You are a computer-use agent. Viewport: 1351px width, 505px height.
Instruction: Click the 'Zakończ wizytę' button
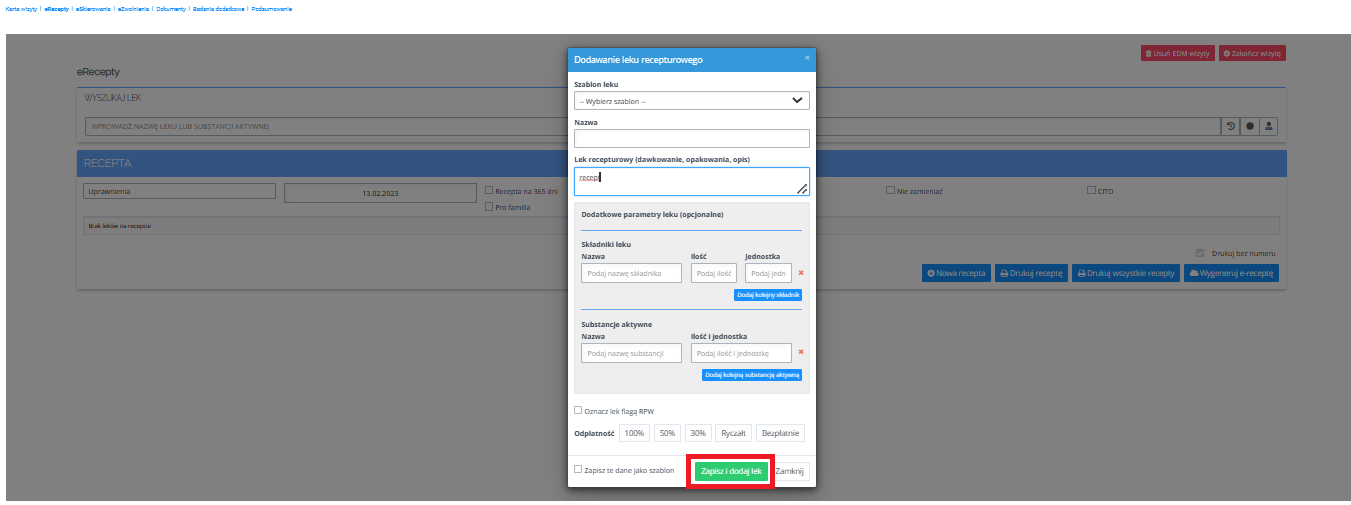pyautogui.click(x=1252, y=53)
